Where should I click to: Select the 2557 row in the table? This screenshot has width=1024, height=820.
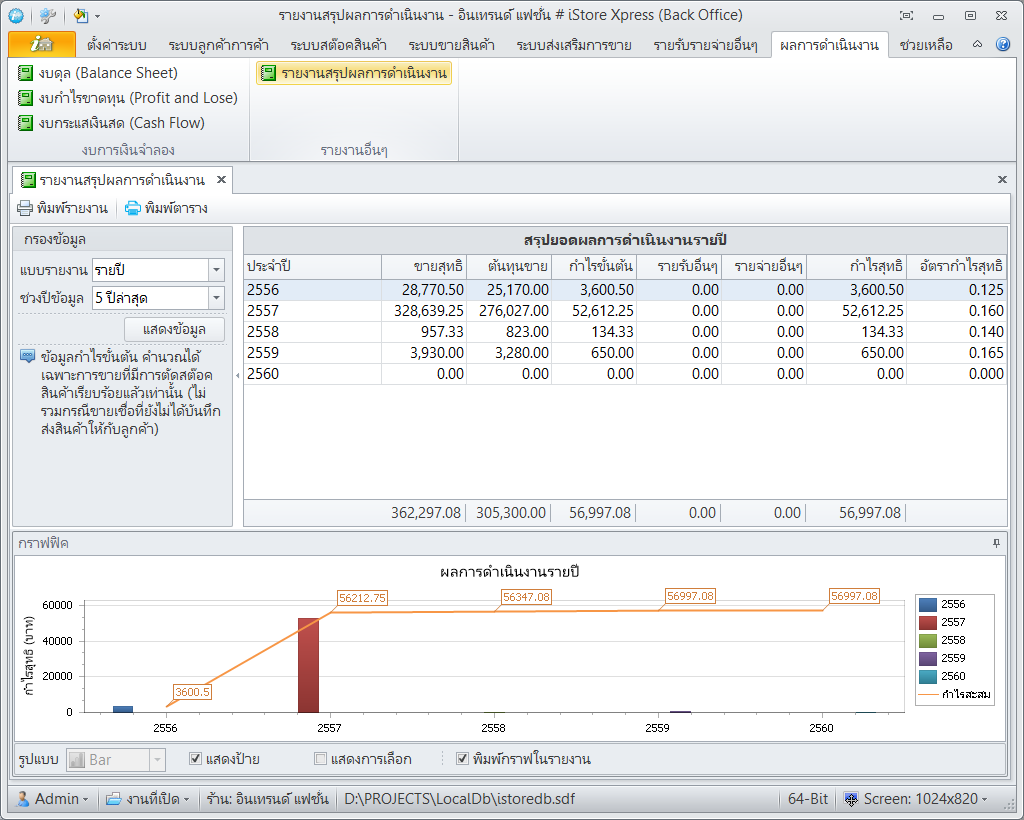click(x=625, y=311)
